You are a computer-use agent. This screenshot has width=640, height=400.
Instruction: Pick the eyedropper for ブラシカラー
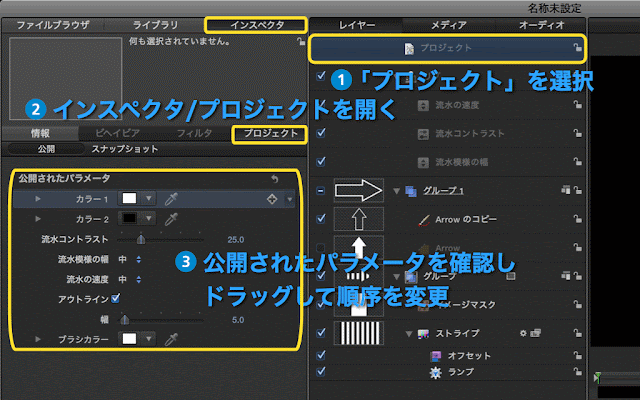coord(171,339)
